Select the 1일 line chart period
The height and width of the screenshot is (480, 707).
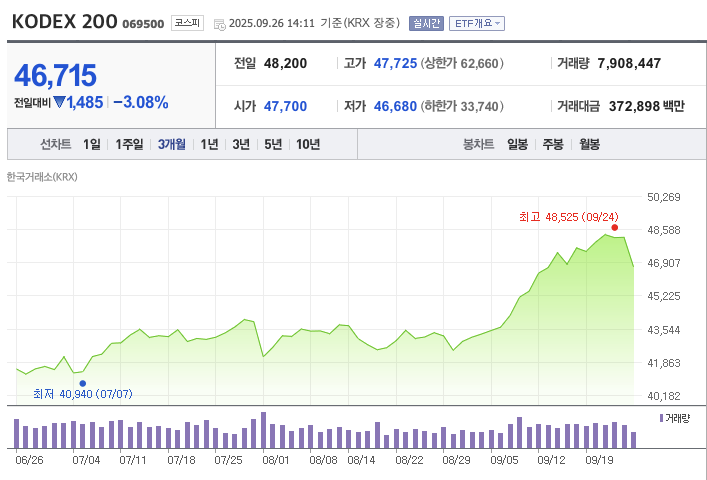pos(92,144)
